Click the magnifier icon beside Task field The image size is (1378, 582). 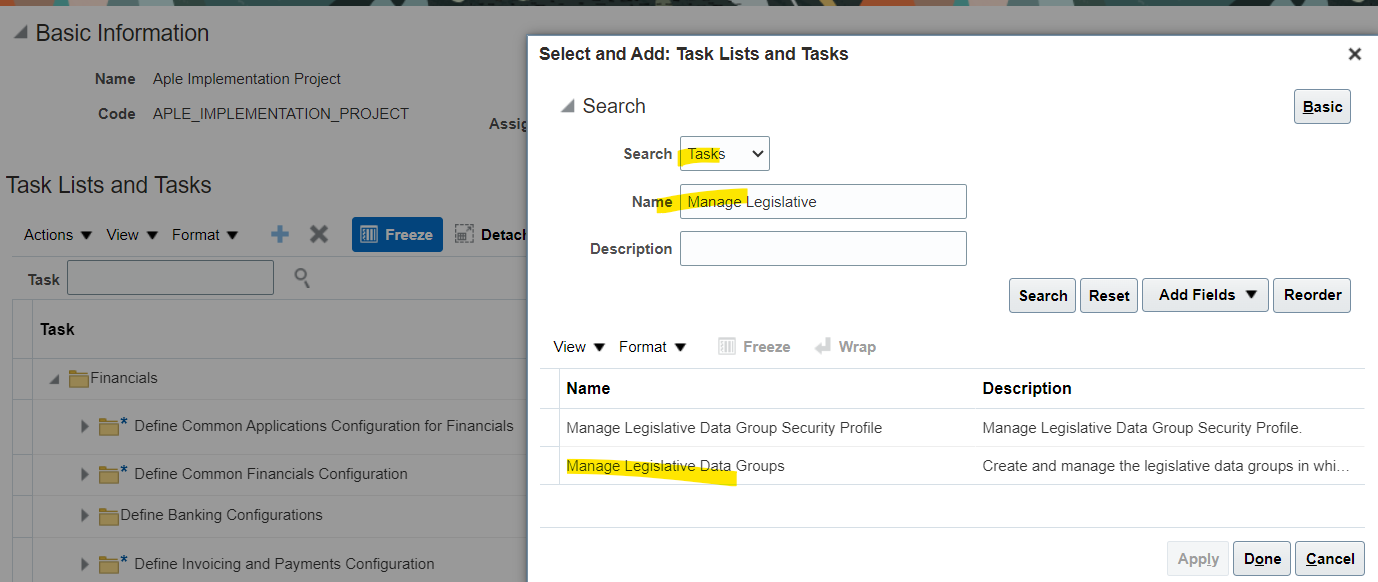pos(301,278)
